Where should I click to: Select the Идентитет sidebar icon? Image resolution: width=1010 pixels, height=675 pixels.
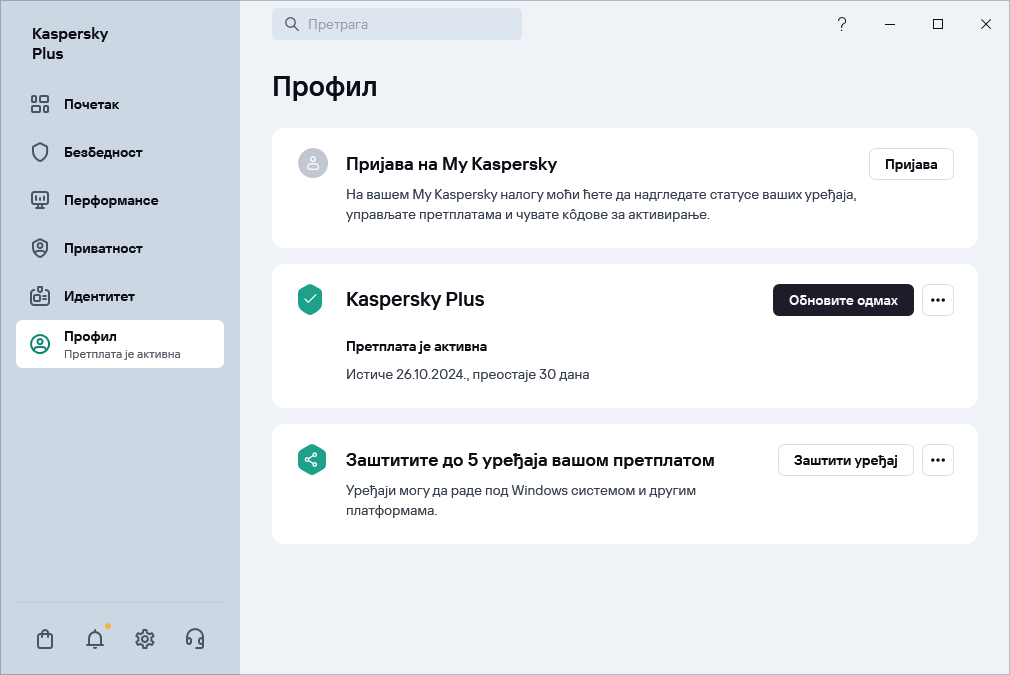[x=40, y=296]
